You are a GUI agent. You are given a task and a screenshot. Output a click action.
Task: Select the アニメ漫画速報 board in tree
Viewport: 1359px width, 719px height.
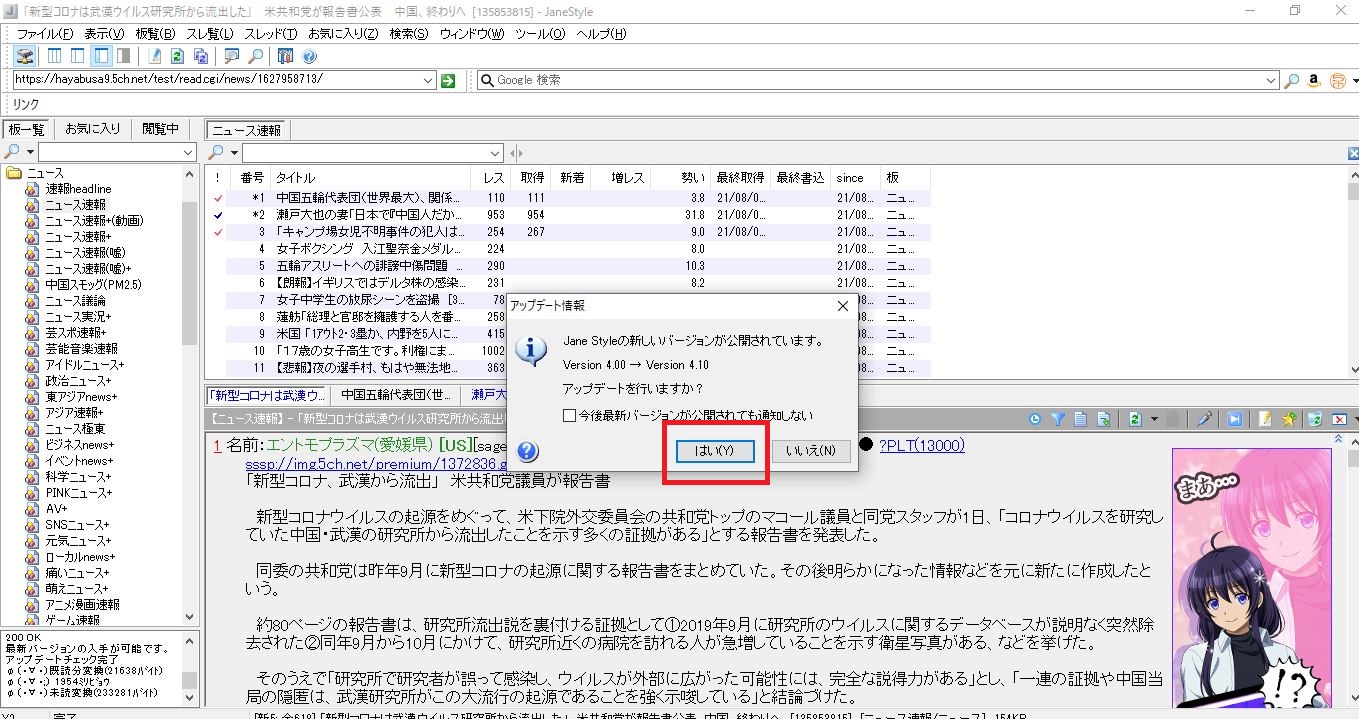[x=82, y=605]
